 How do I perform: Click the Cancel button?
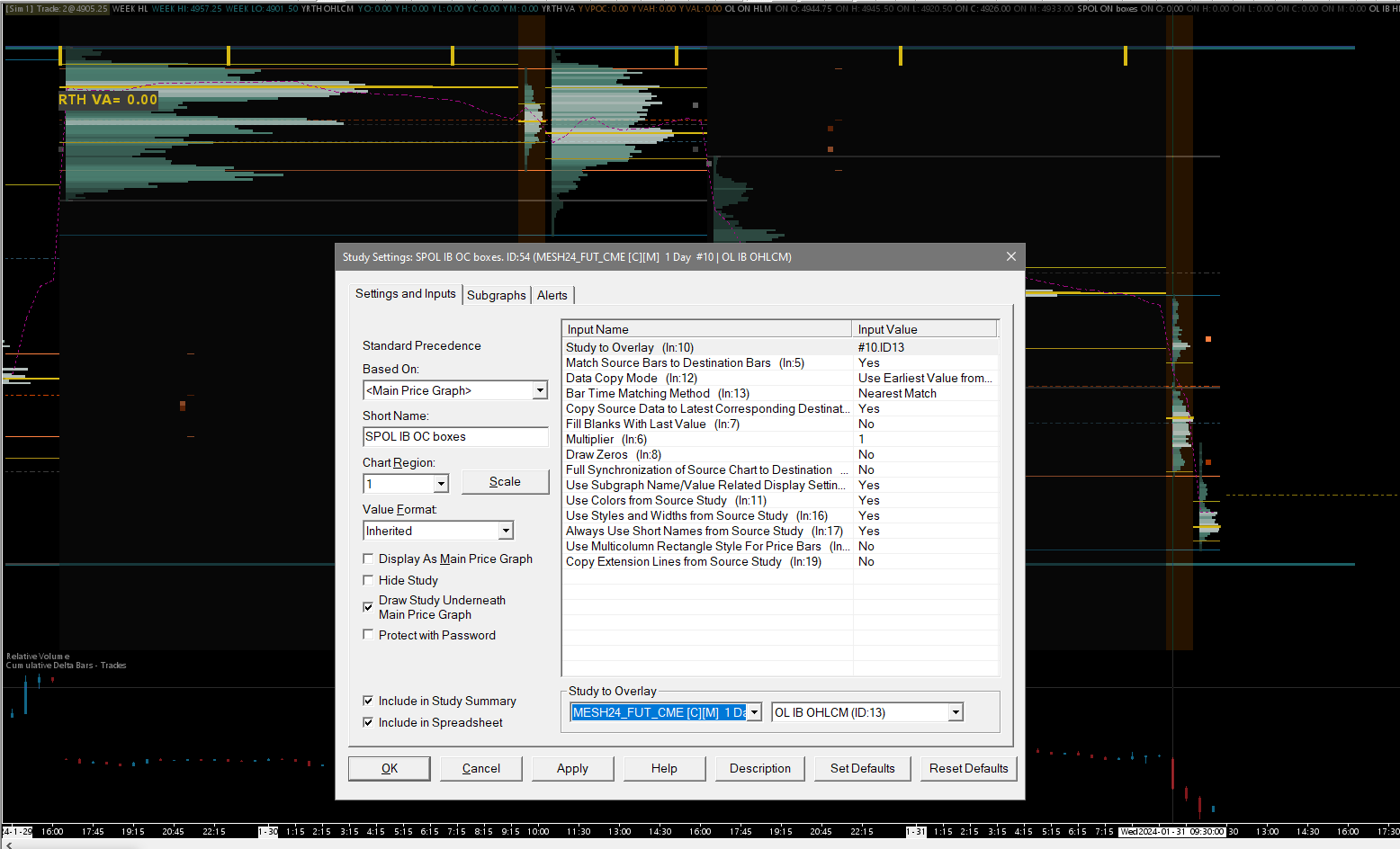(481, 768)
